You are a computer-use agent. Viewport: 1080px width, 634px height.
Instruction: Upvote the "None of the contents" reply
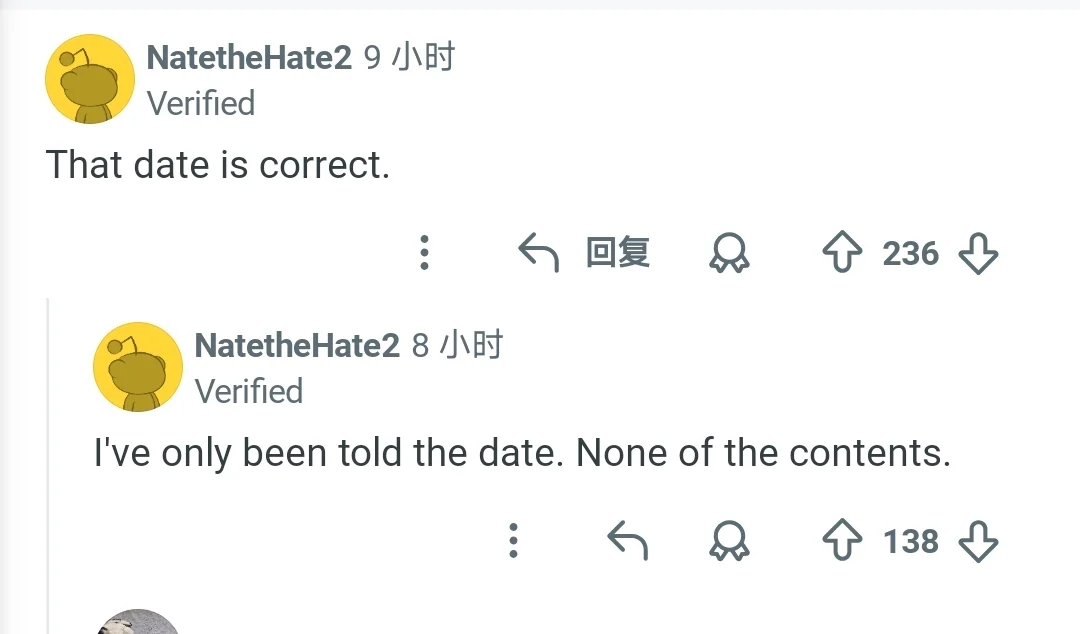(842, 542)
